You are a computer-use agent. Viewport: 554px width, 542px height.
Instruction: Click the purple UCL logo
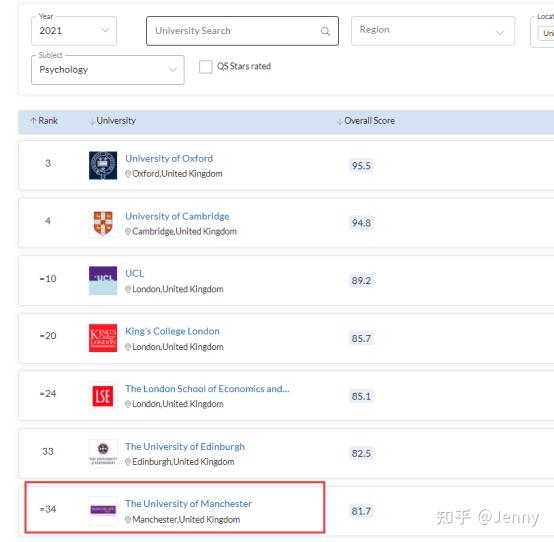pyautogui.click(x=103, y=281)
